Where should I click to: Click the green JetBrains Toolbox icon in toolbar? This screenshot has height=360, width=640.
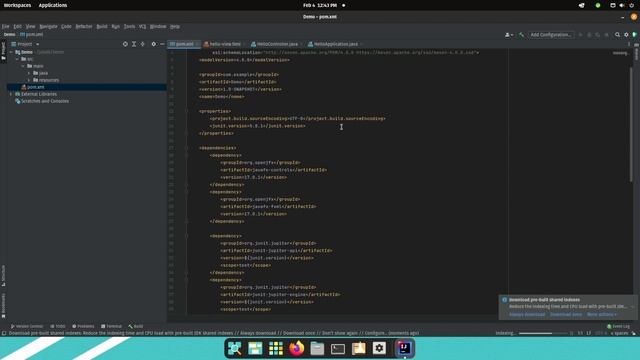point(635,35)
